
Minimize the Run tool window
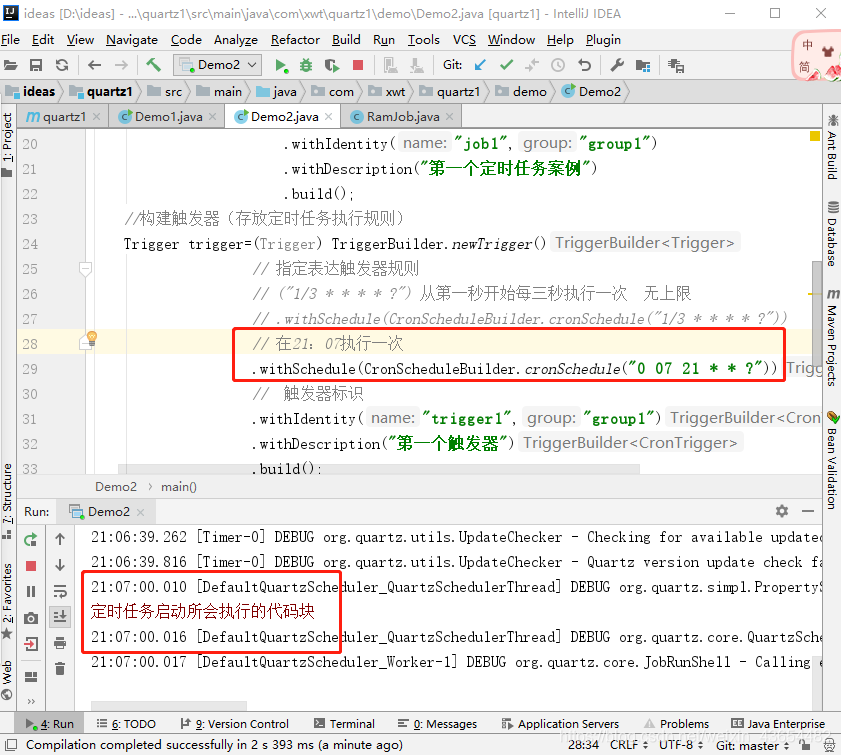[x=808, y=512]
